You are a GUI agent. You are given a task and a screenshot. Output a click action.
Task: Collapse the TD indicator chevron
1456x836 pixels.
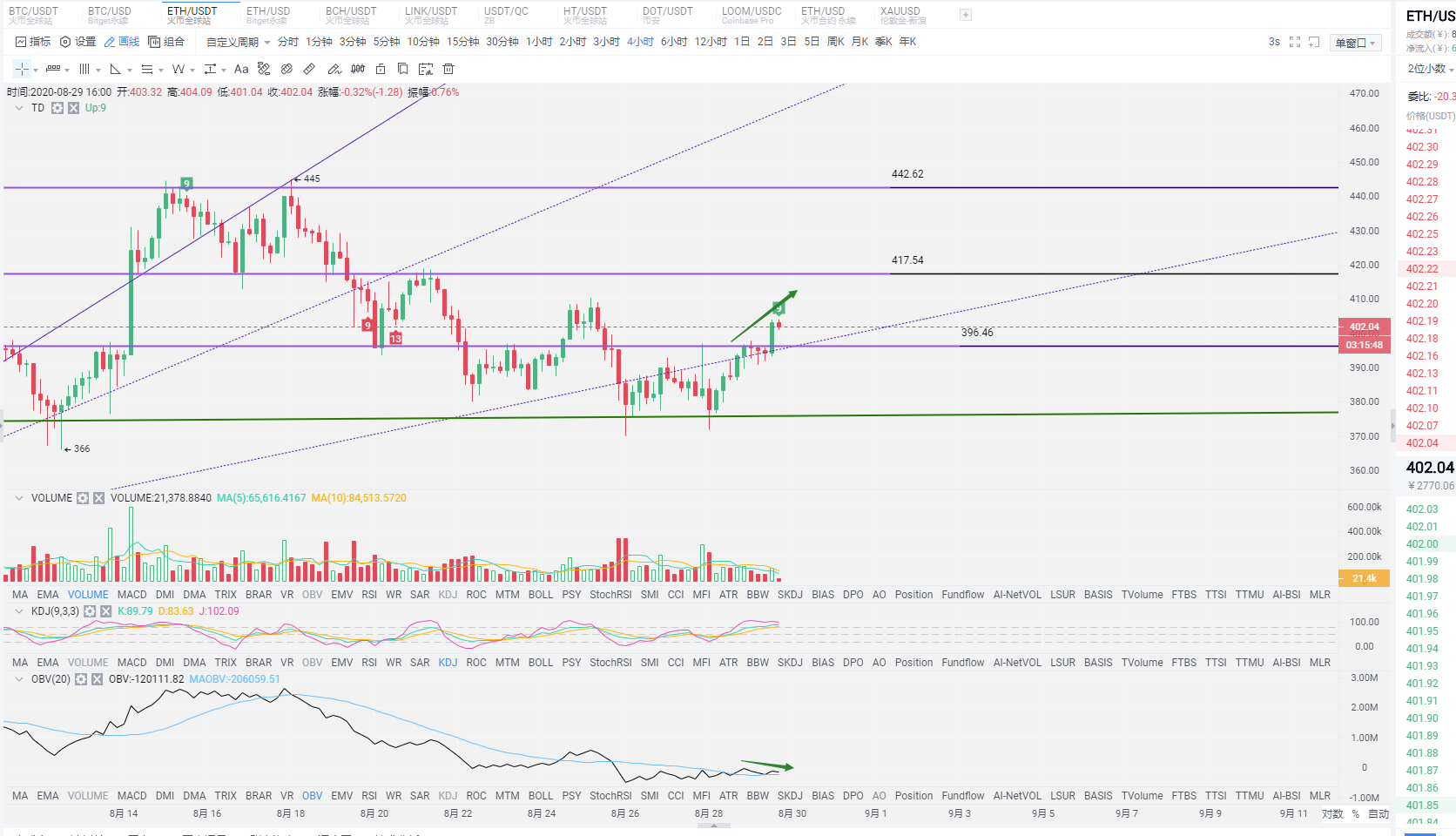(x=19, y=108)
